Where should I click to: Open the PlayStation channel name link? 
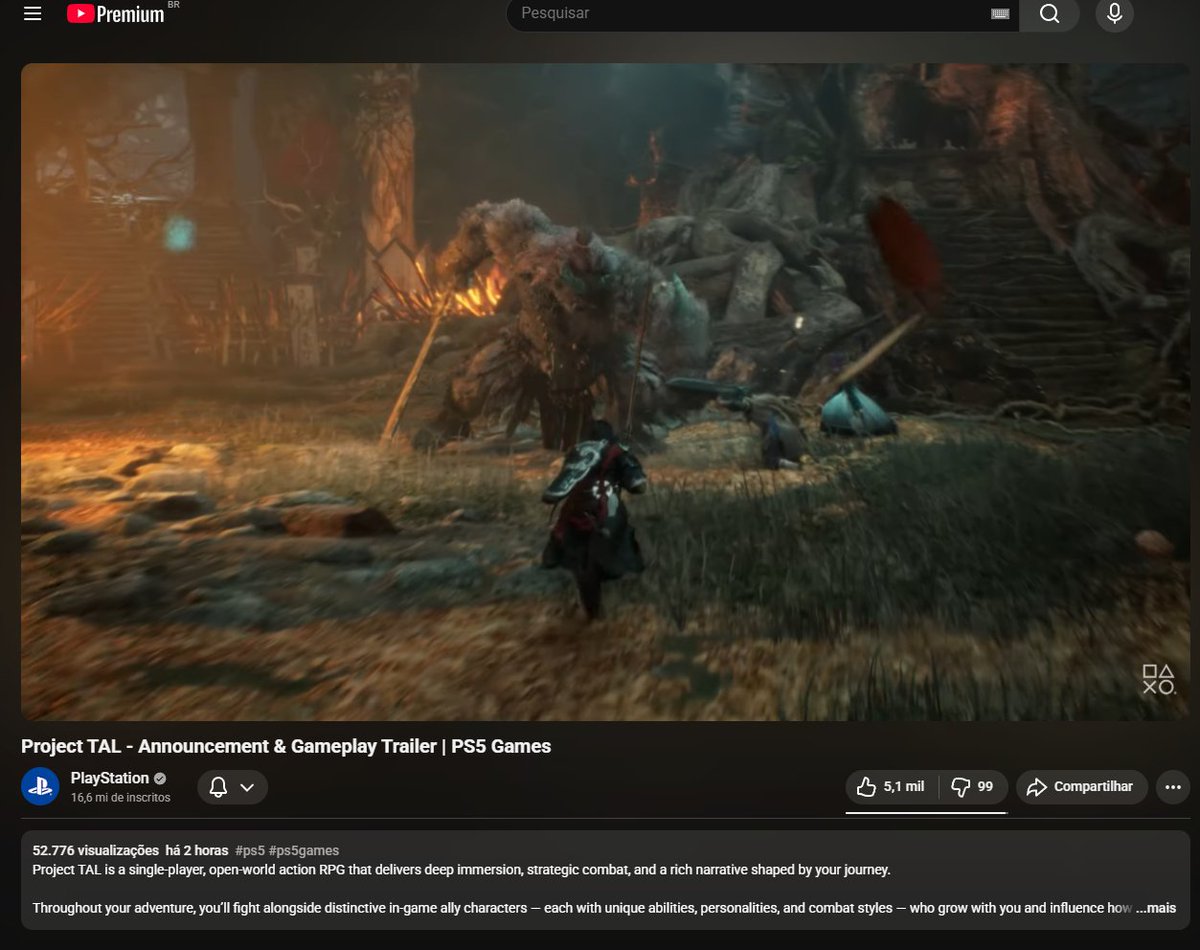pyautogui.click(x=110, y=778)
